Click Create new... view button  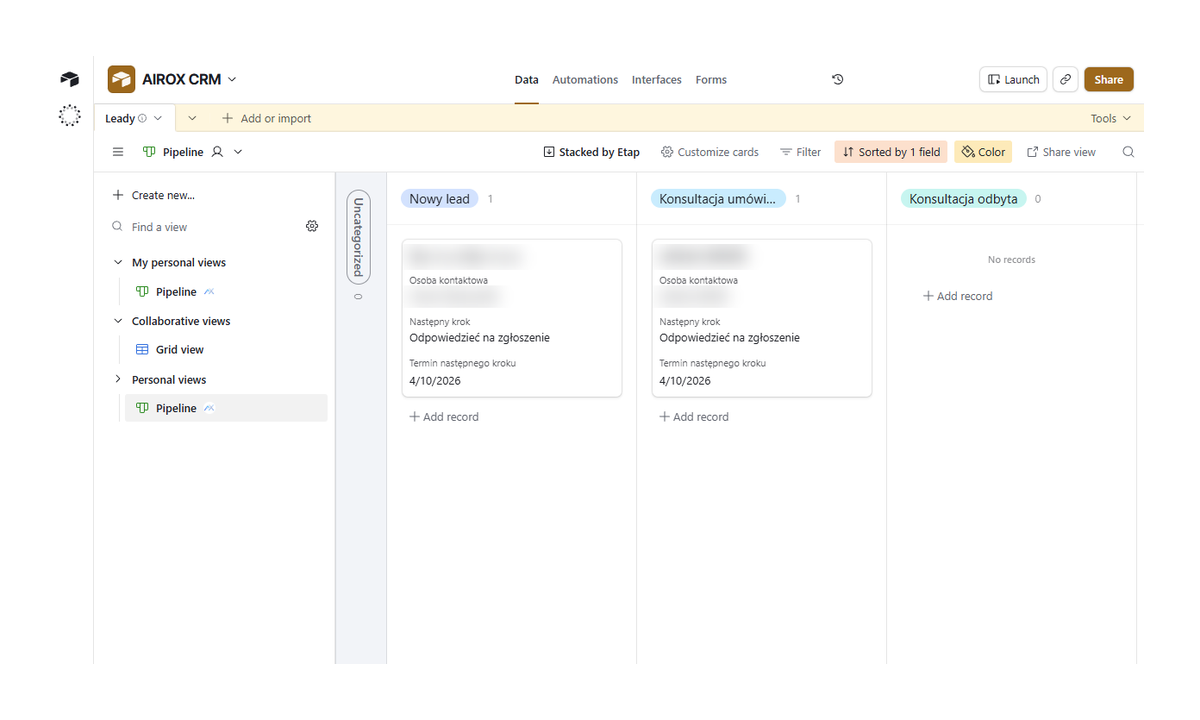[x=154, y=195]
